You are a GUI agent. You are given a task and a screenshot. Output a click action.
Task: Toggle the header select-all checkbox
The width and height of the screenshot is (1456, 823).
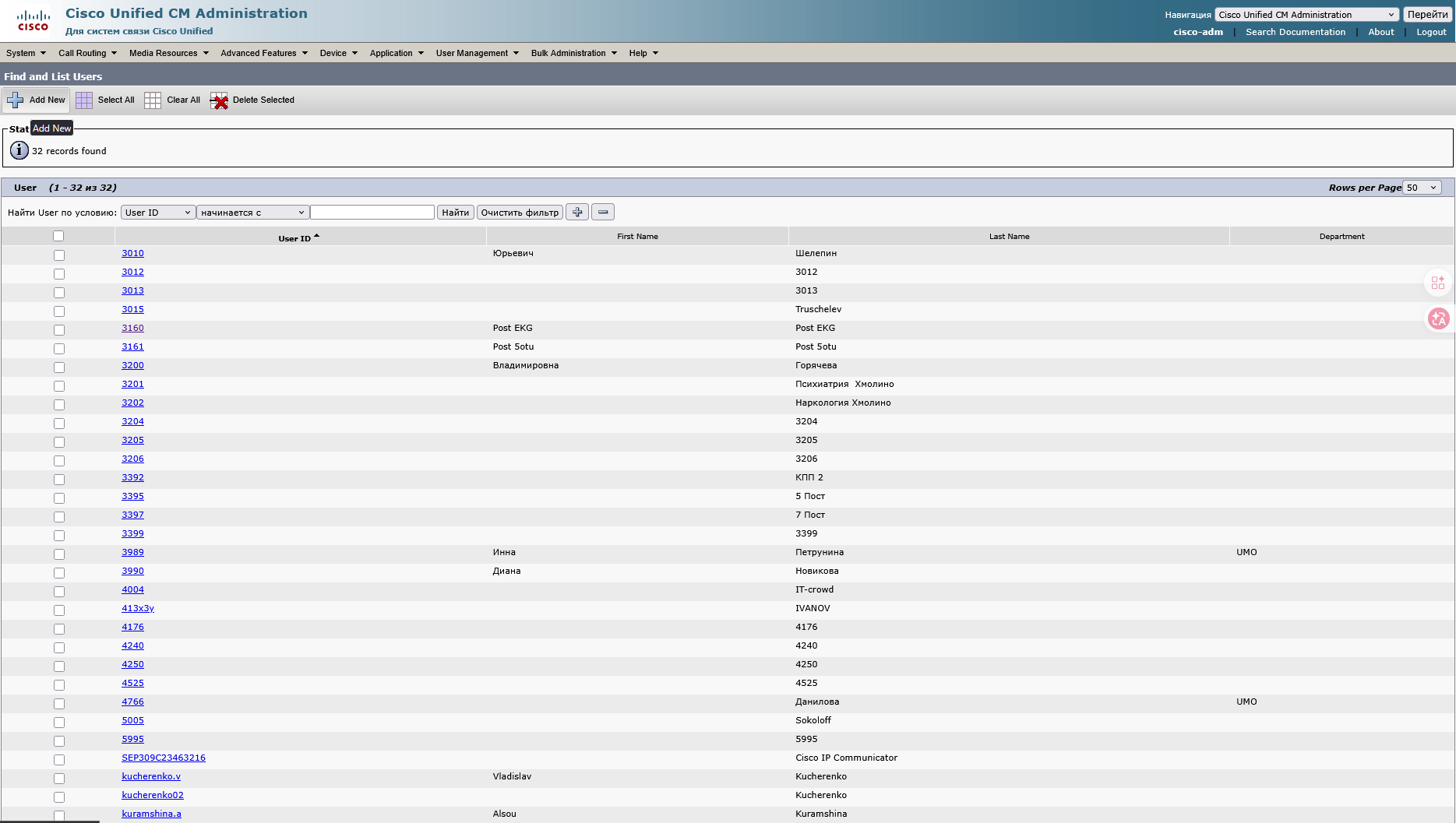tap(58, 236)
